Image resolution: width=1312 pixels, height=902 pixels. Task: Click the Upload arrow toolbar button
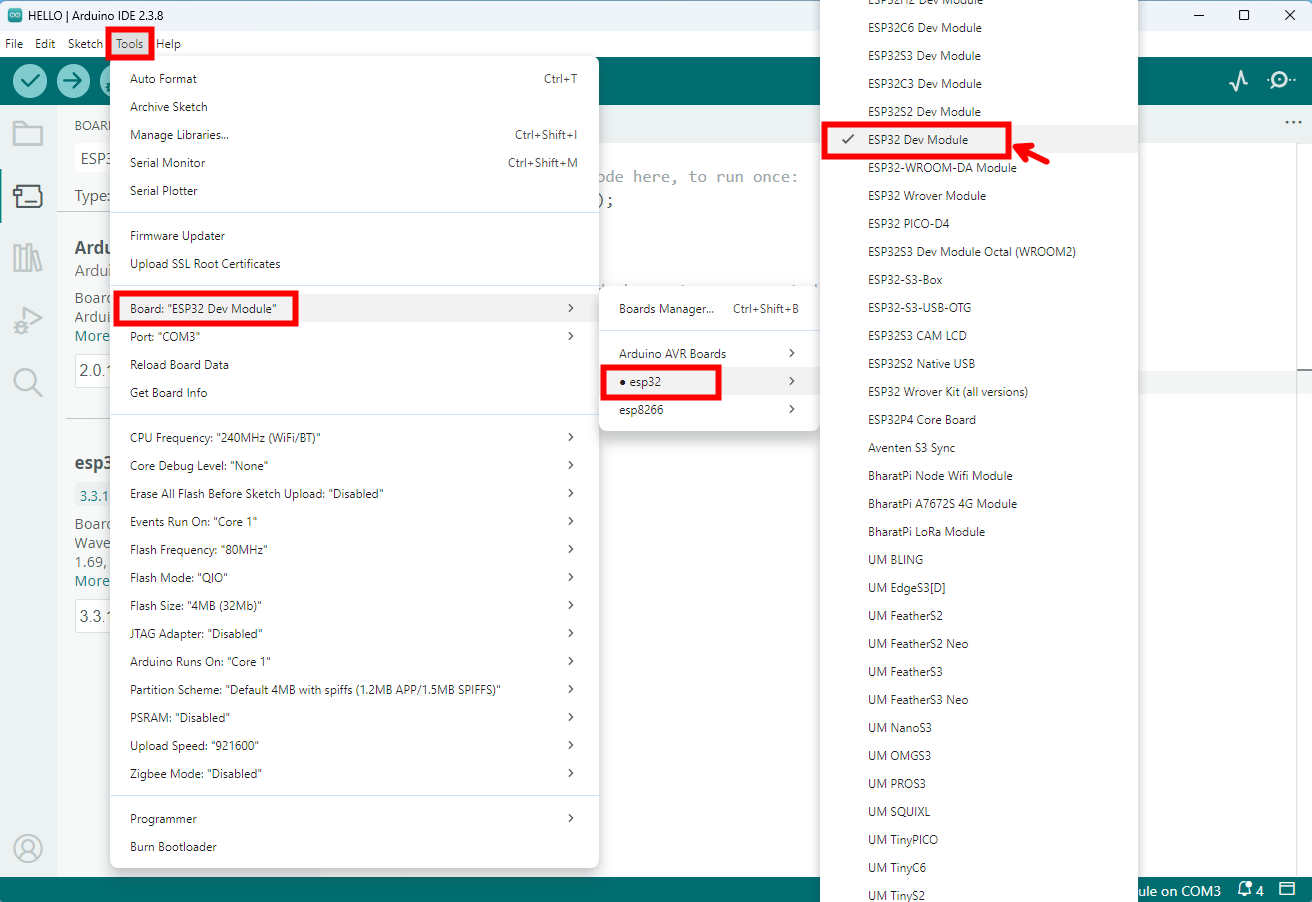(x=73, y=81)
